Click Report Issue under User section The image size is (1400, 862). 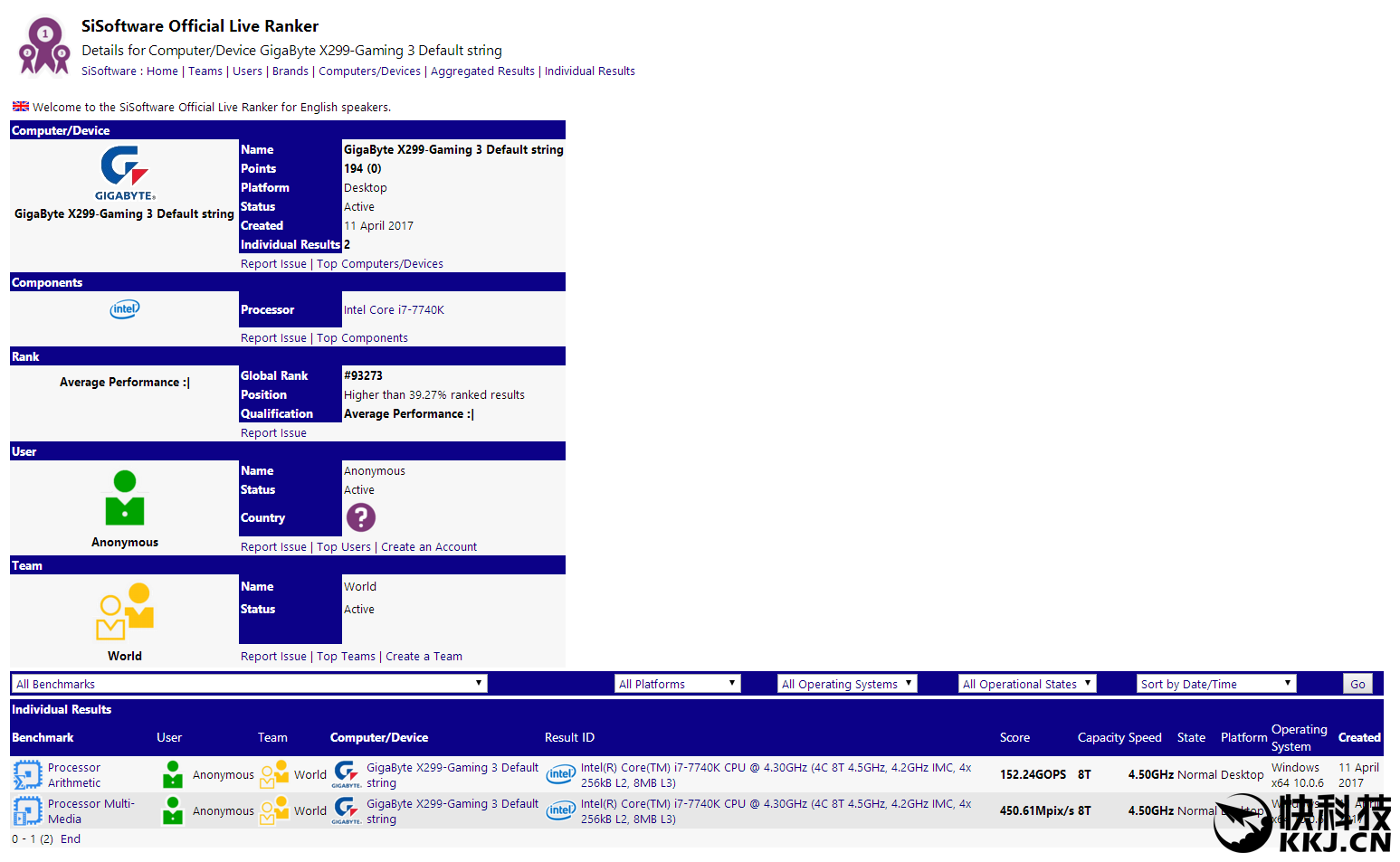pyautogui.click(x=273, y=547)
